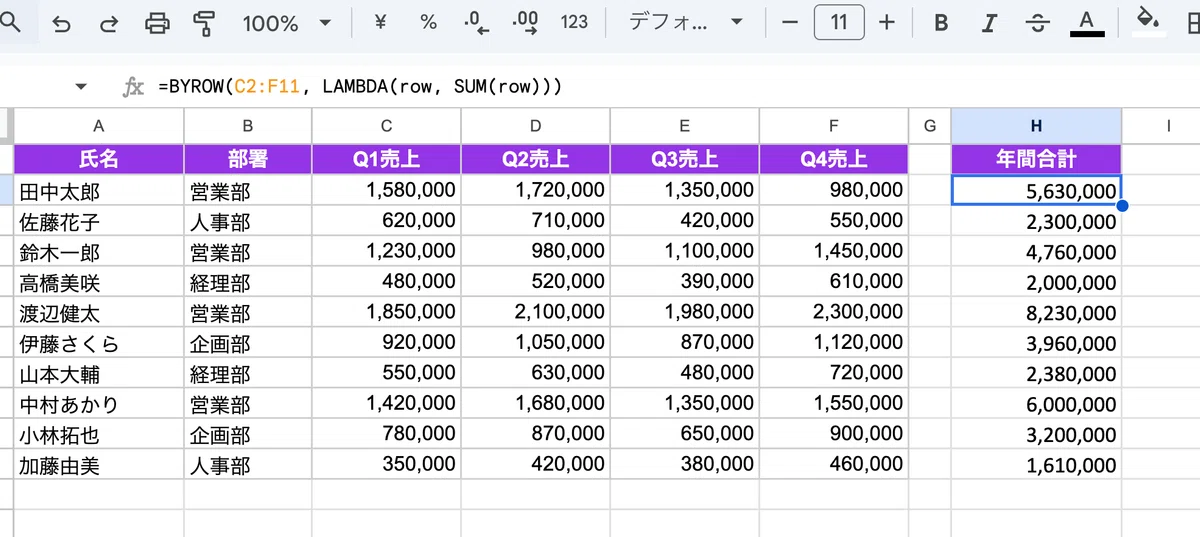Image resolution: width=1200 pixels, height=537 pixels.
Task: Click the Q1売上 header cell
Action: click(386, 158)
